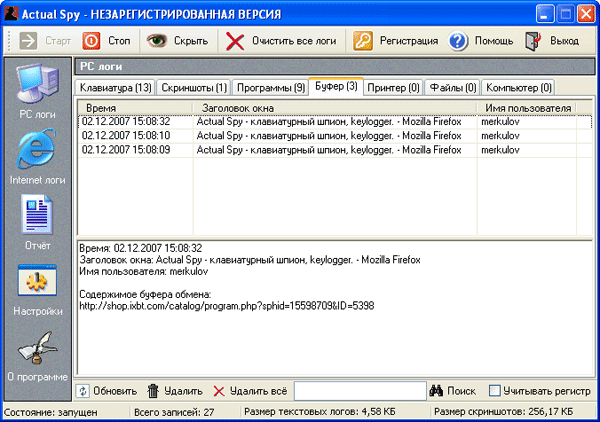600x422 pixels.
Task: Click the Выход button label
Action: point(564,41)
